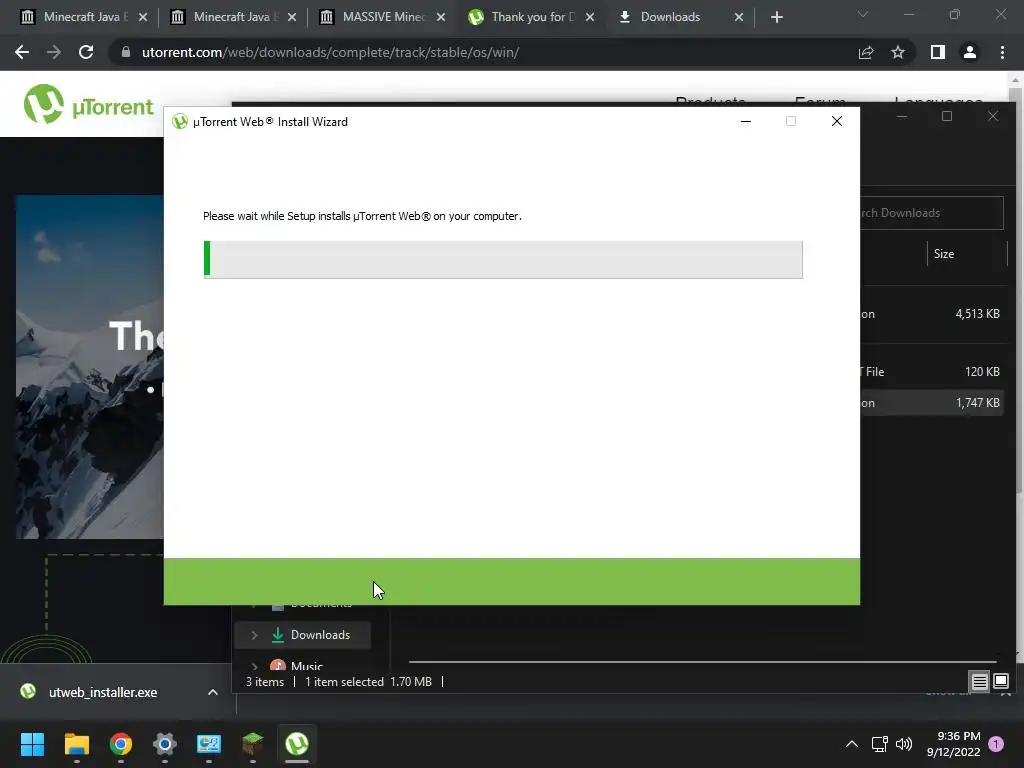
Task: Open the clock and date flyout
Action: 953,744
